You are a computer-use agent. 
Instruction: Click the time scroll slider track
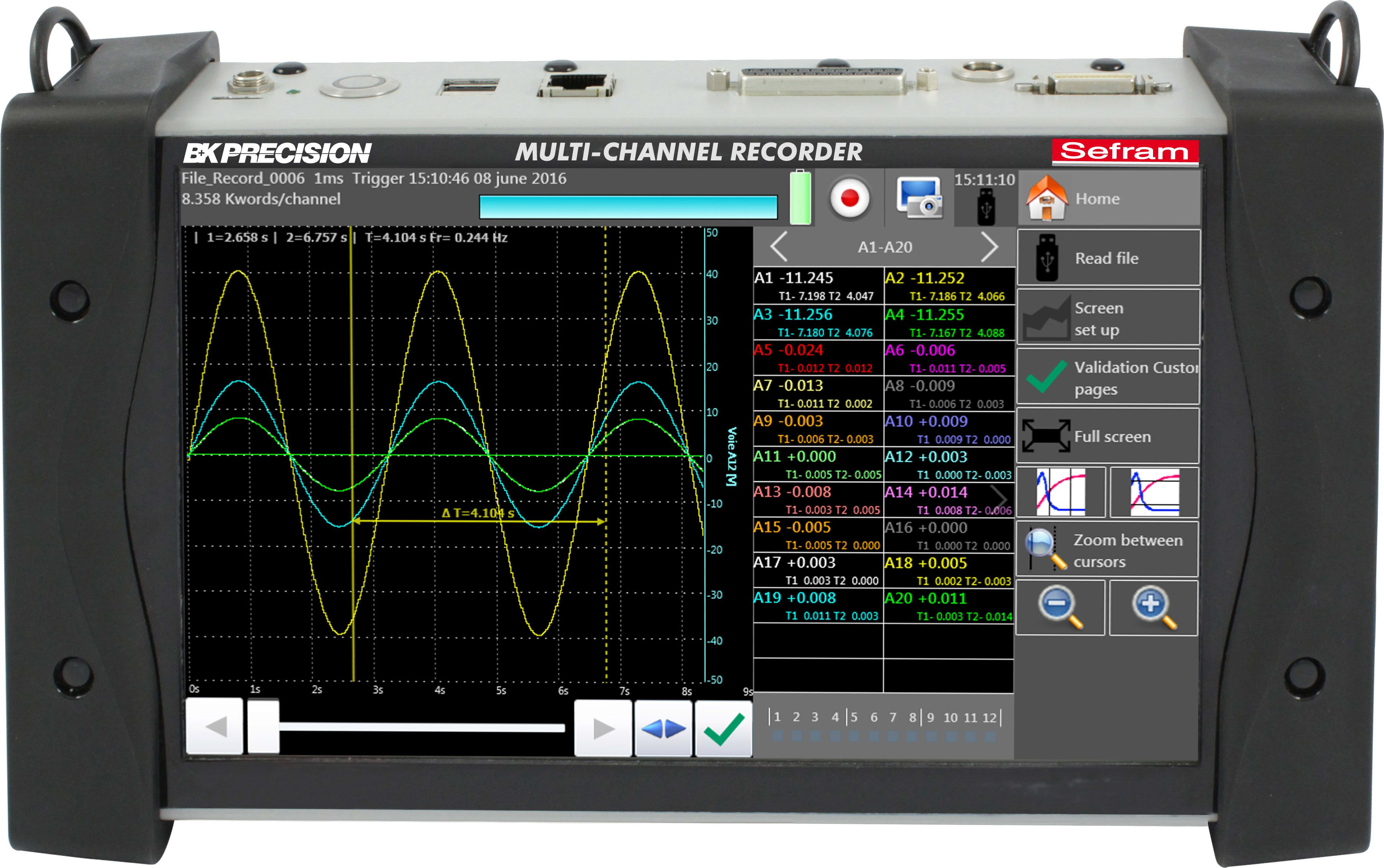[422, 728]
